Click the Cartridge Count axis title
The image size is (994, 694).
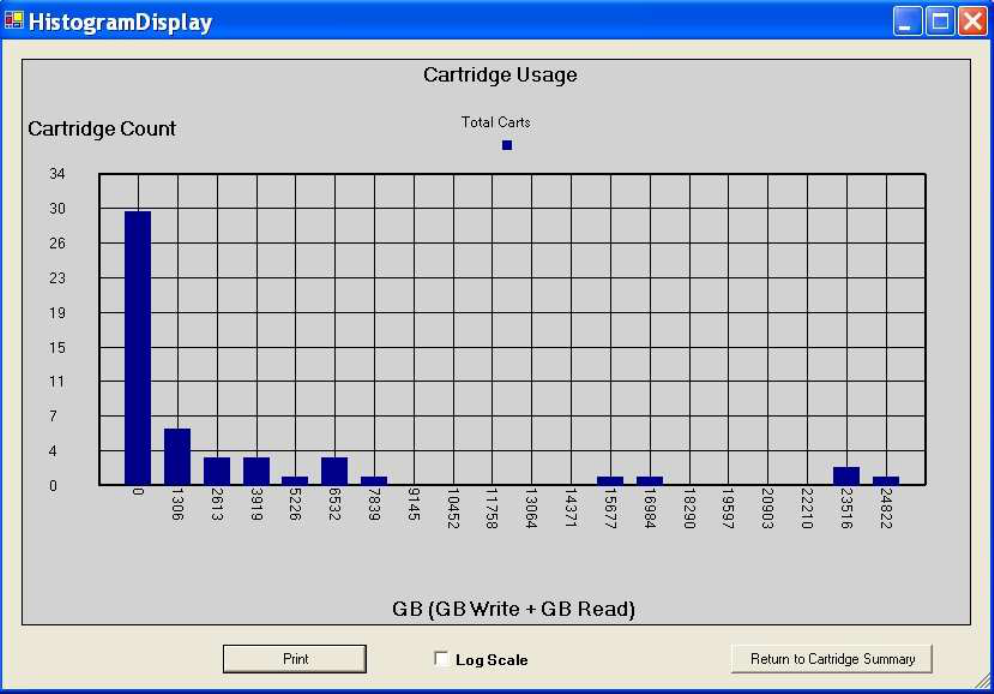[x=102, y=129]
